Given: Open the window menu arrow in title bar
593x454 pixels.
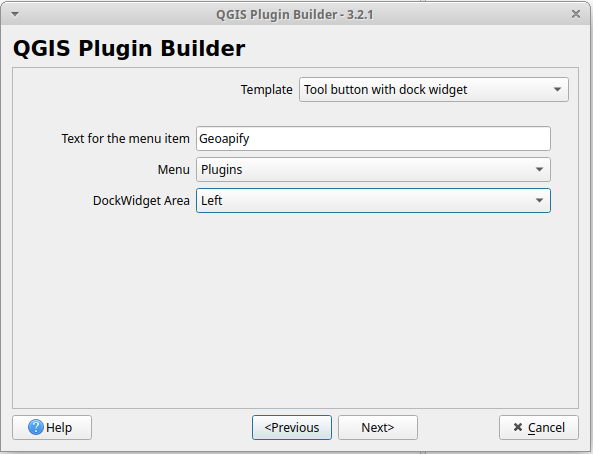Looking at the screenshot, I should click(15, 14).
